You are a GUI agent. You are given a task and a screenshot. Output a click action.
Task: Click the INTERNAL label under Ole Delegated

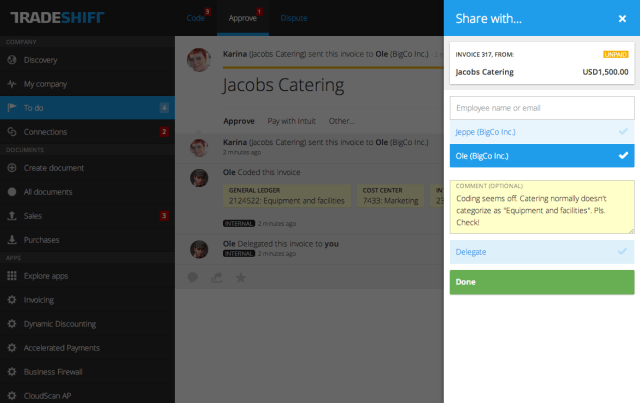tap(239, 254)
